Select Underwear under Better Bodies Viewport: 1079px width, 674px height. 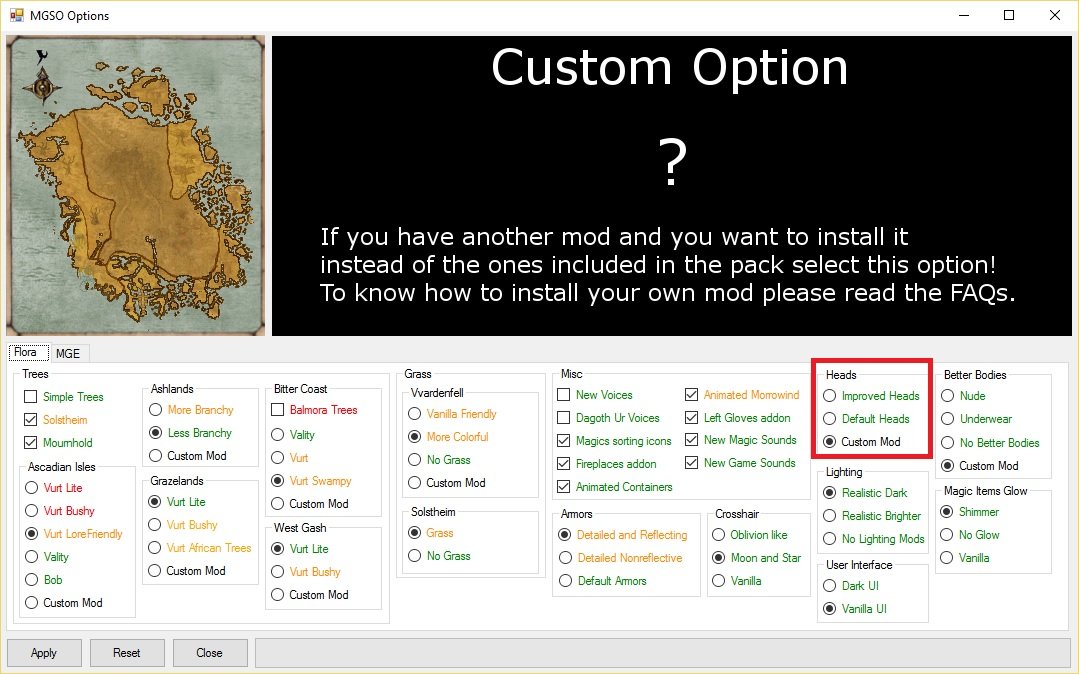tap(948, 419)
